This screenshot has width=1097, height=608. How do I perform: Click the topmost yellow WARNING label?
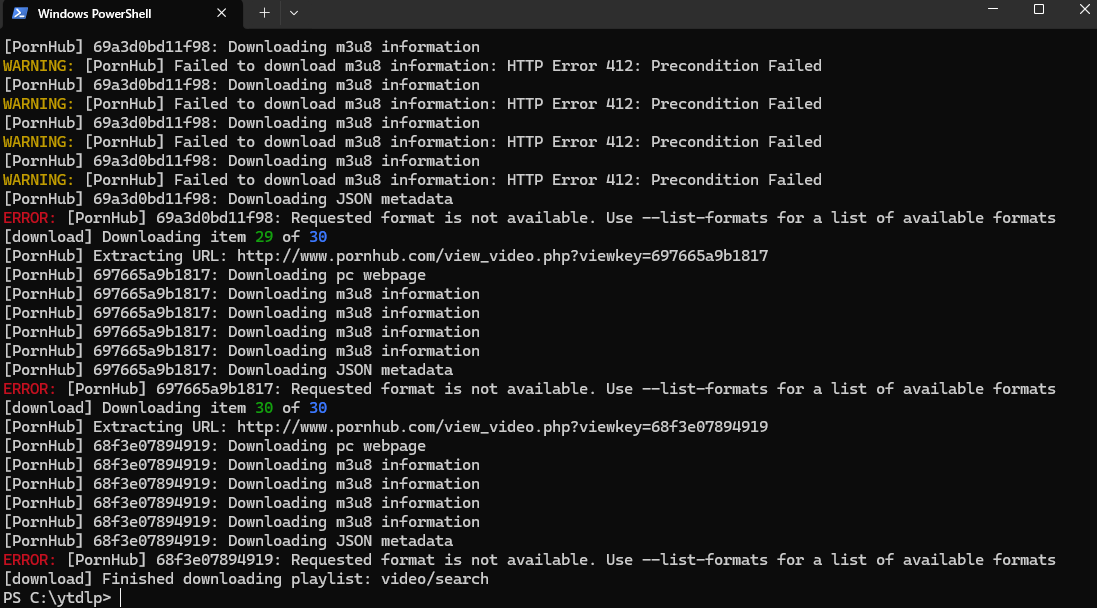click(x=38, y=66)
